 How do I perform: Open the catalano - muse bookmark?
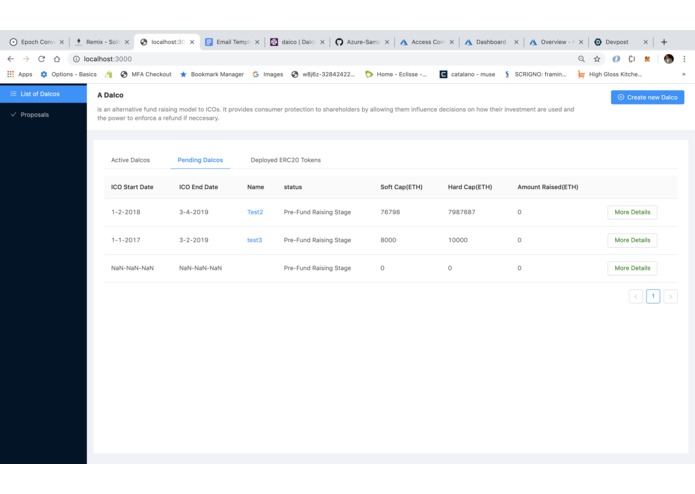tap(468, 74)
